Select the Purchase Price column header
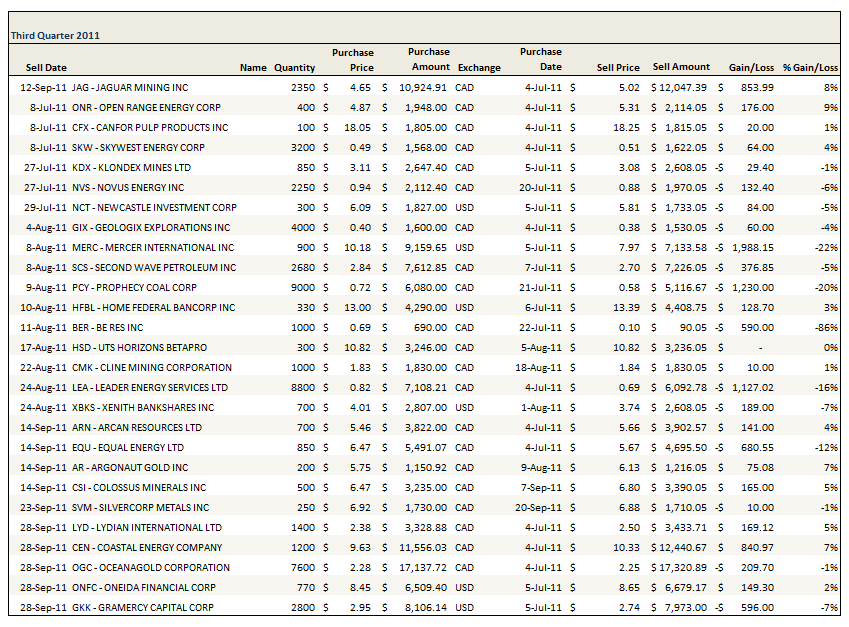 click(352, 60)
